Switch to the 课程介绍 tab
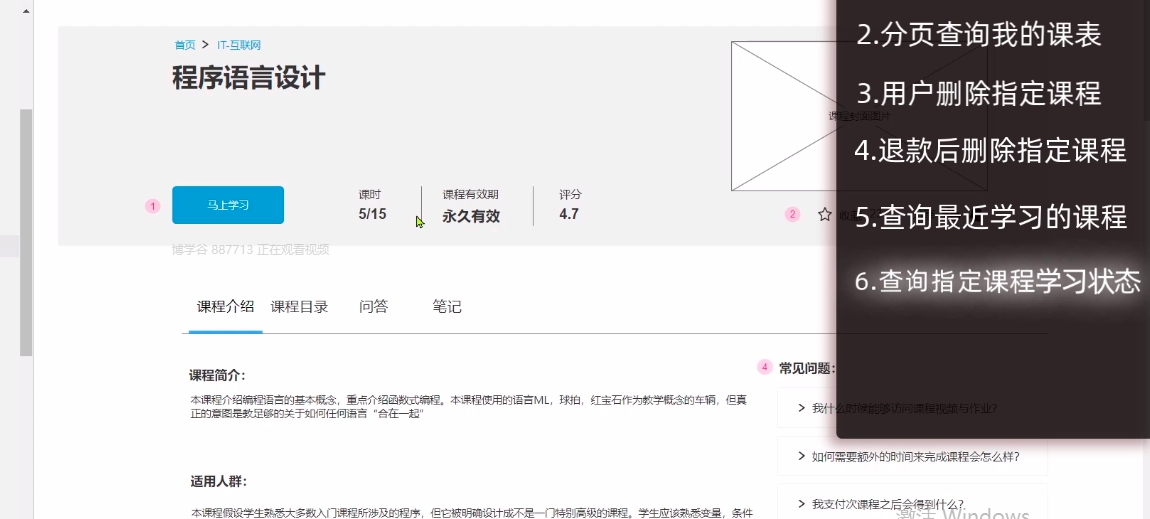The width and height of the screenshot is (1150, 519). tap(225, 306)
